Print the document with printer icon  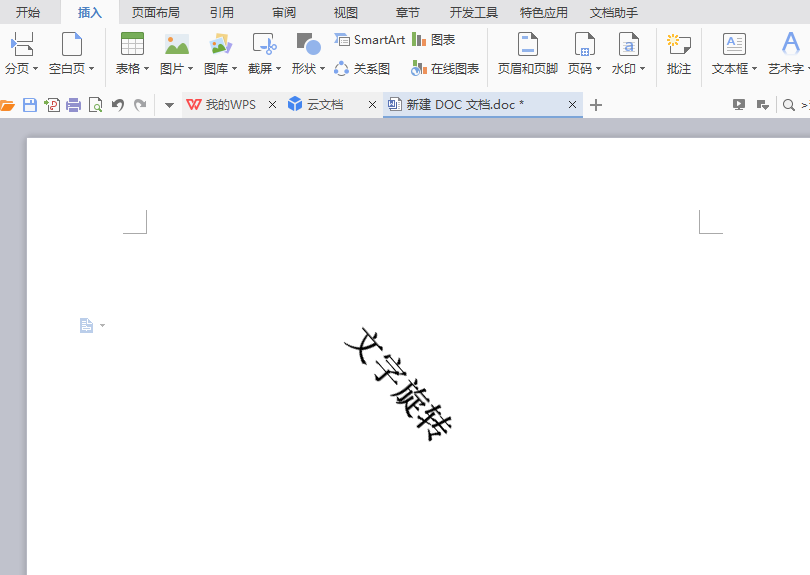coord(73,105)
